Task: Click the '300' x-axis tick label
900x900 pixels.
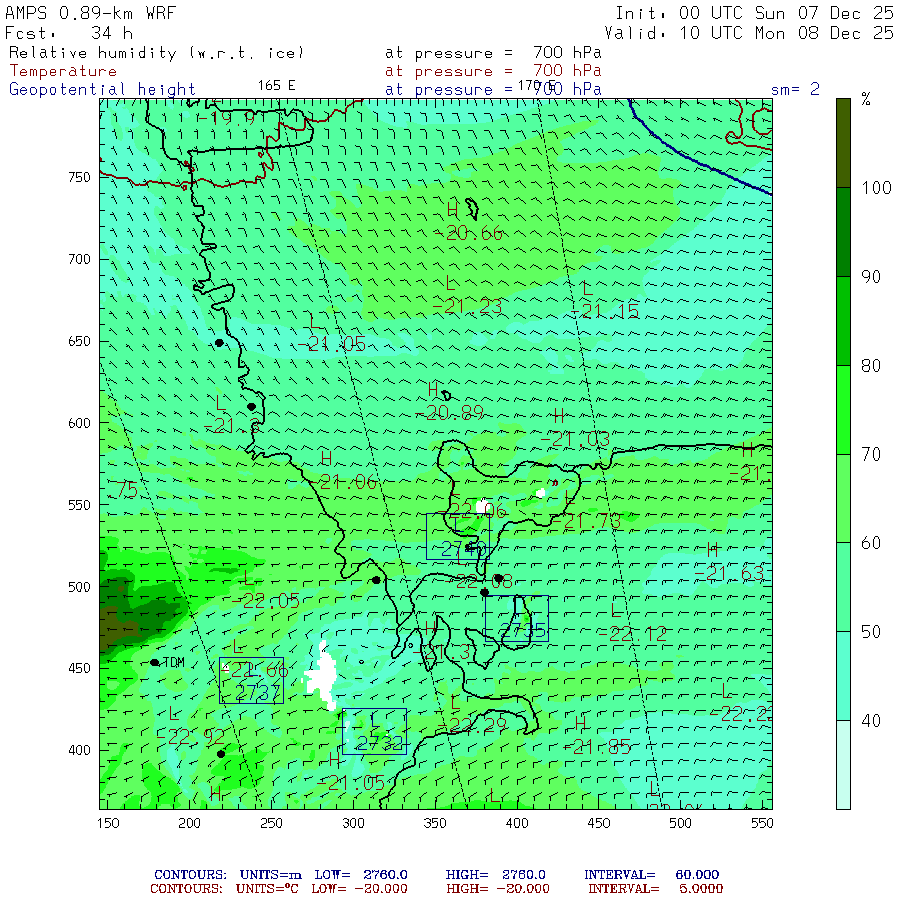Action: pyautogui.click(x=354, y=823)
